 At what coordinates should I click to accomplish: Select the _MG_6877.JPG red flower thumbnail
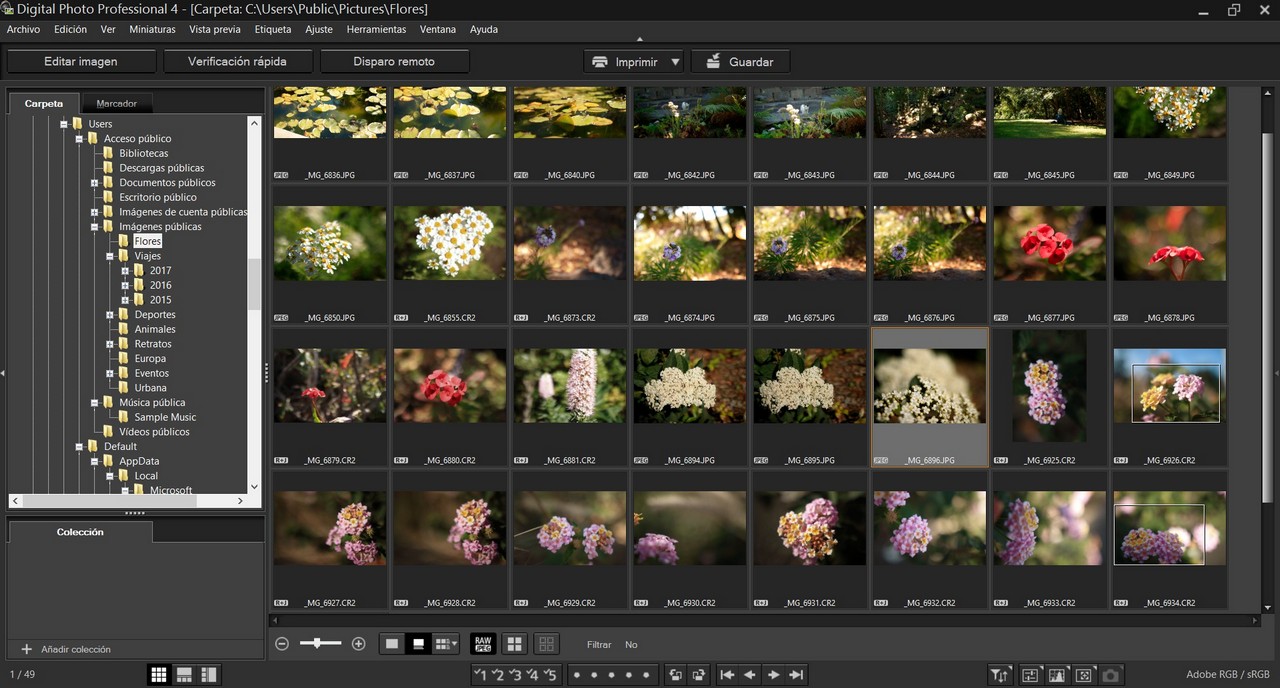click(x=1049, y=245)
